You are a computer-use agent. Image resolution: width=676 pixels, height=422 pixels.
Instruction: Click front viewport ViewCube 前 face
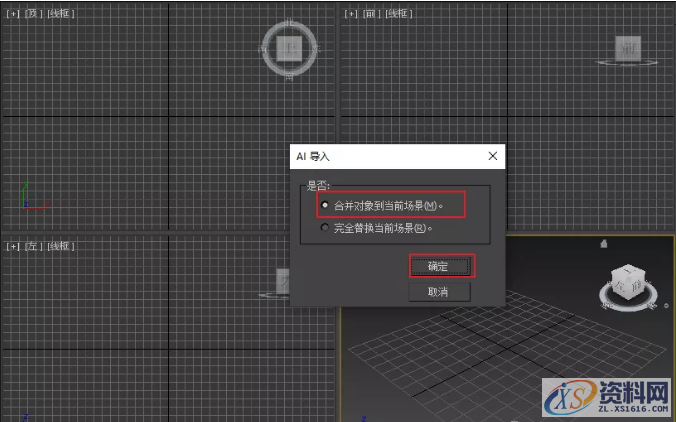(628, 48)
